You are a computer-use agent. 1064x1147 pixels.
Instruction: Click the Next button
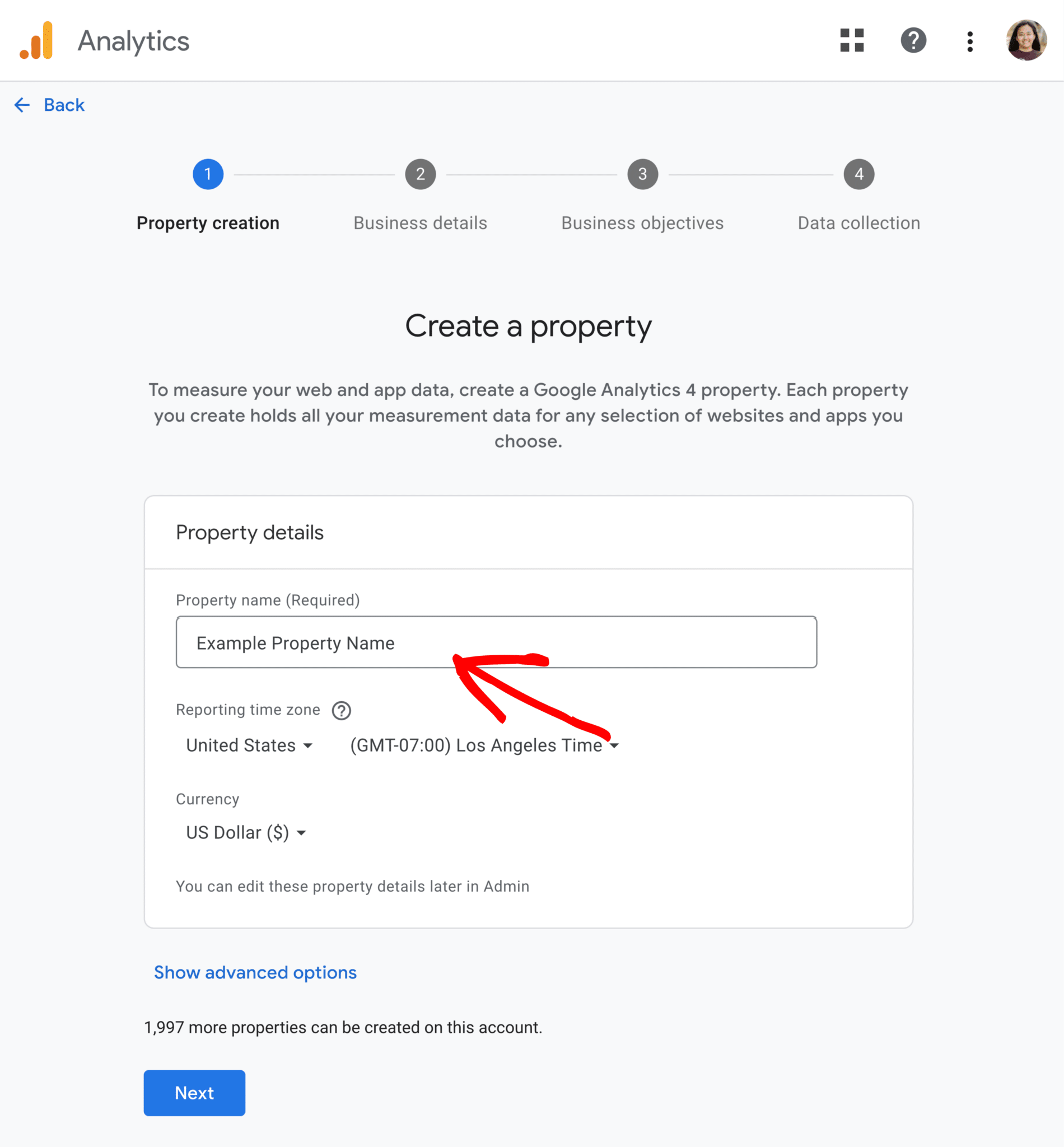194,1093
